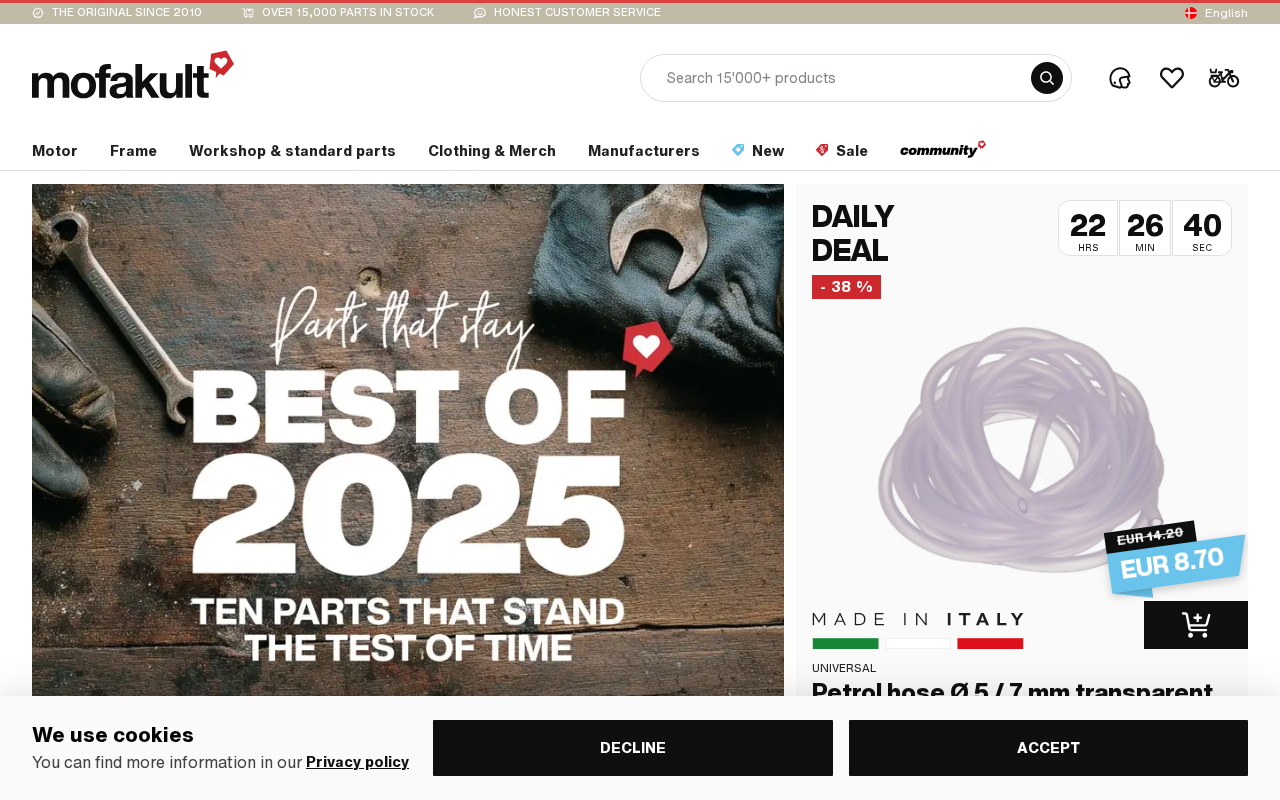The width and height of the screenshot is (1280, 800).
Task: Open the Manufacturers menu
Action: [644, 151]
